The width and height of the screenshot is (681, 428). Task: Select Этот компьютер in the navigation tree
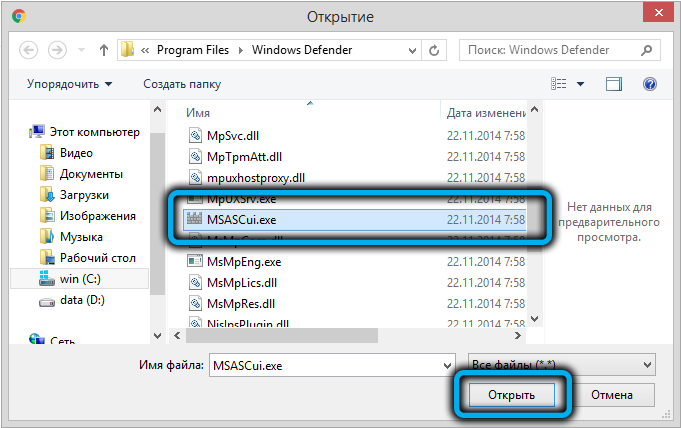95,132
